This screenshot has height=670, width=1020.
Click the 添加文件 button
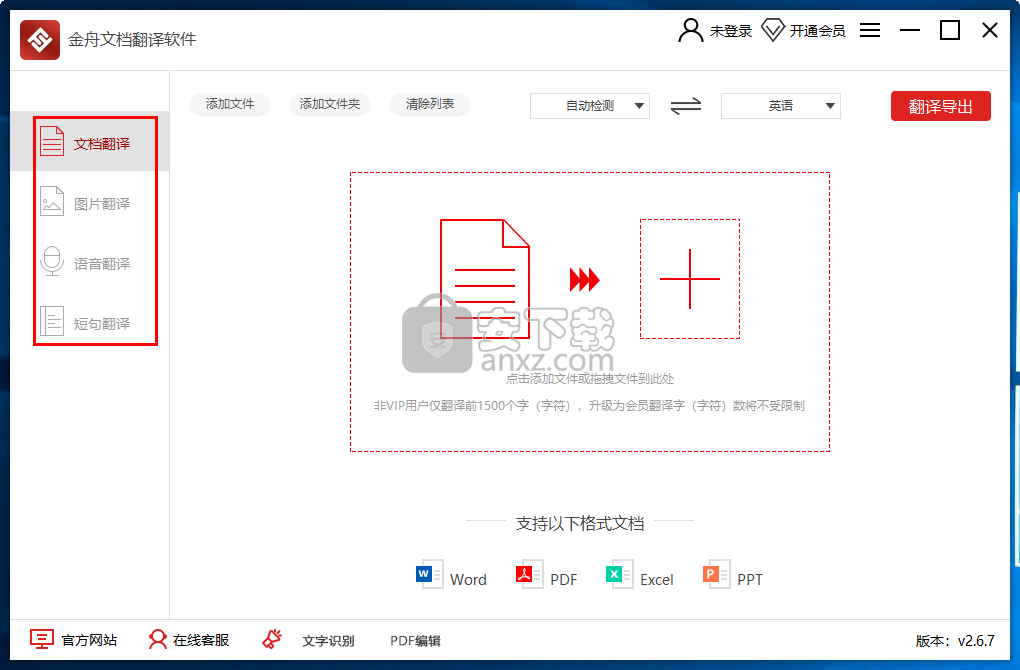pos(230,104)
